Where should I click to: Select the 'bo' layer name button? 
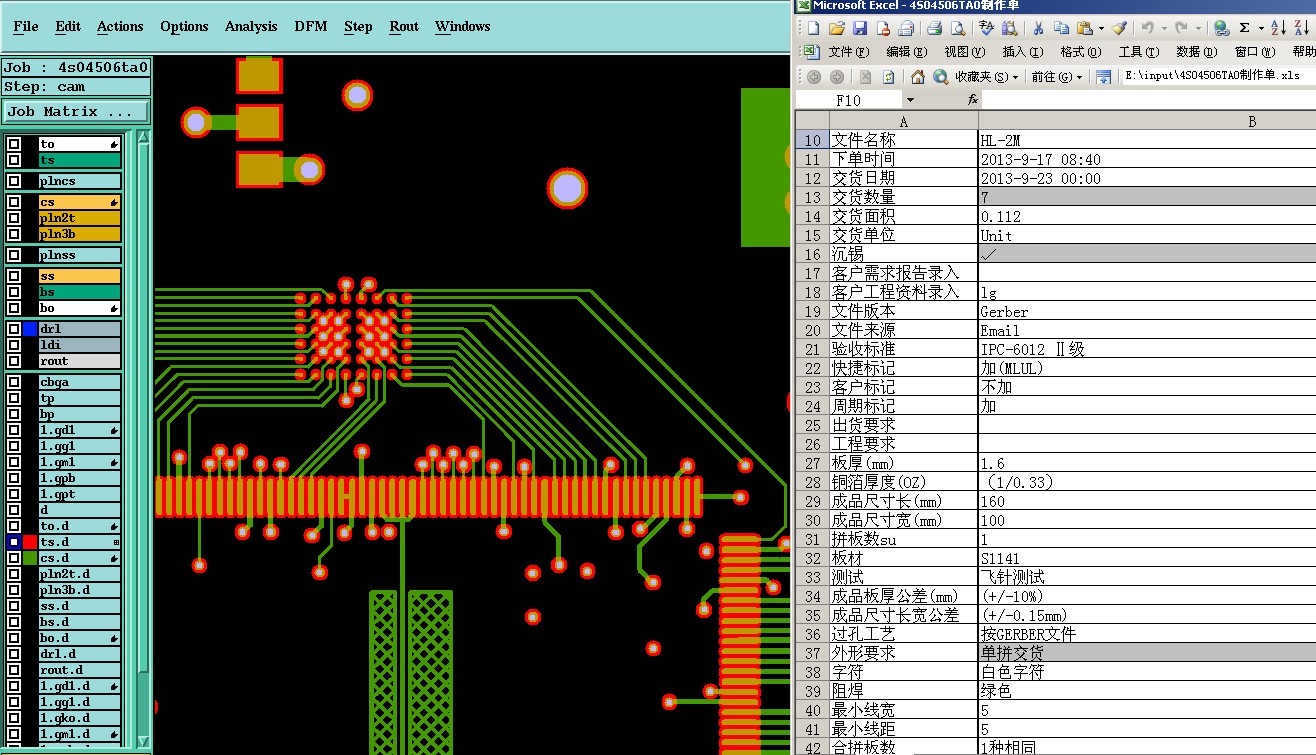[80, 308]
